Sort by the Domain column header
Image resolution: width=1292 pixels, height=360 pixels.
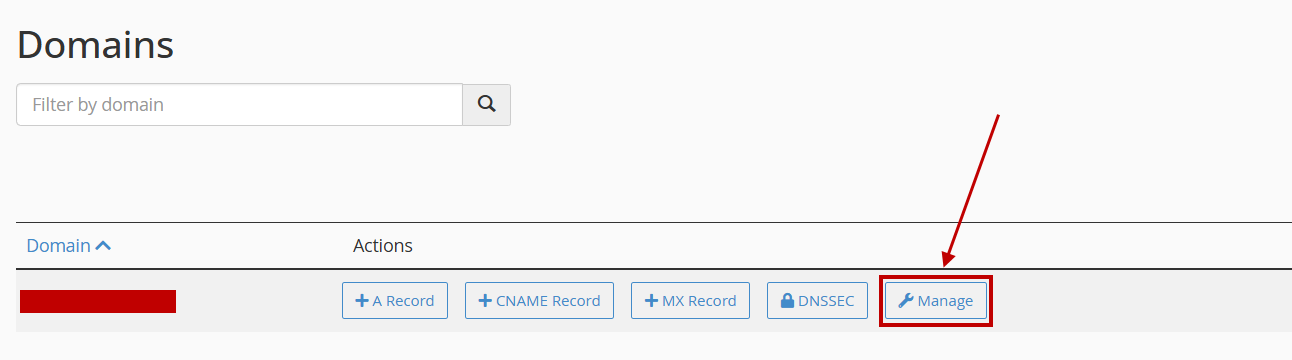pos(69,245)
